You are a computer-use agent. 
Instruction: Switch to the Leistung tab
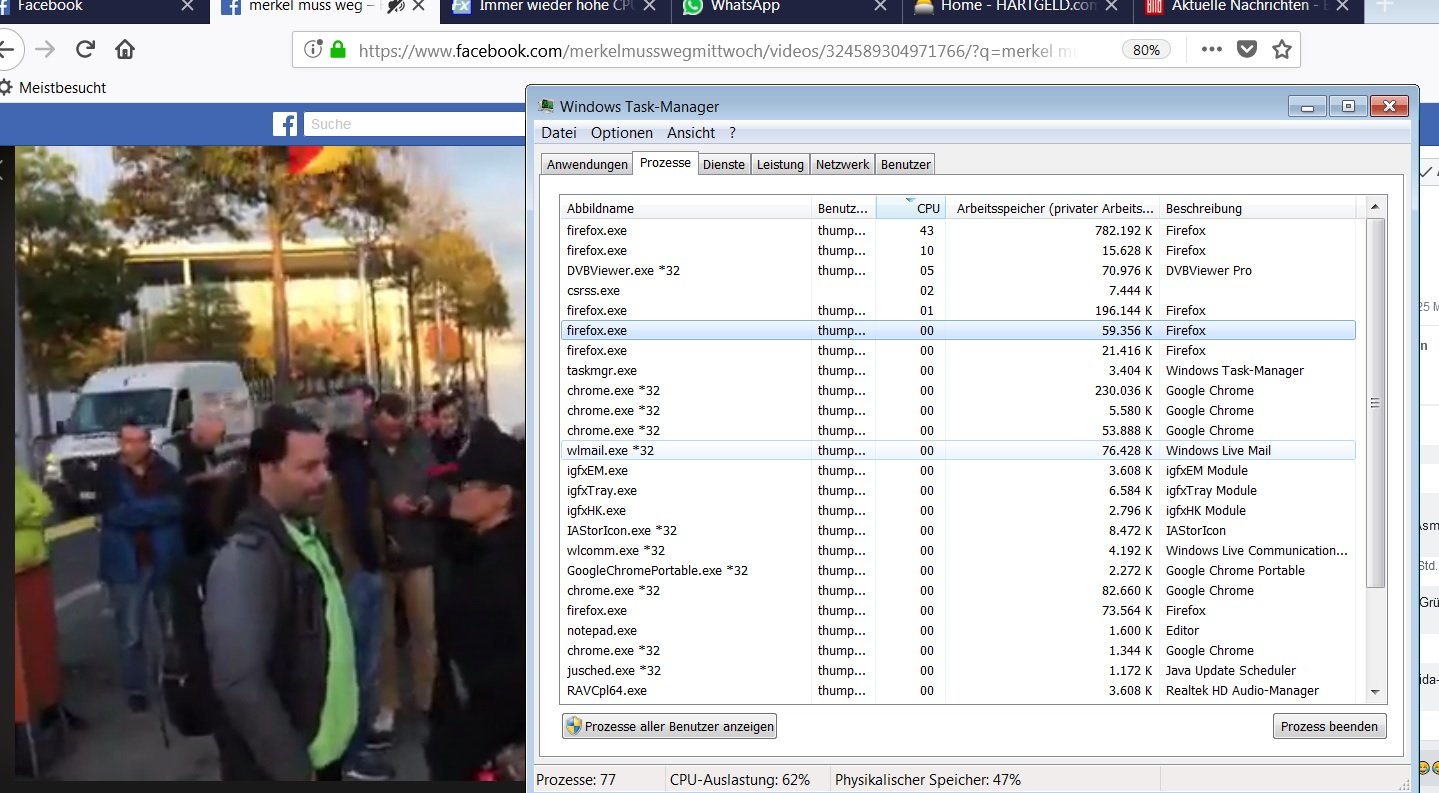(x=780, y=164)
